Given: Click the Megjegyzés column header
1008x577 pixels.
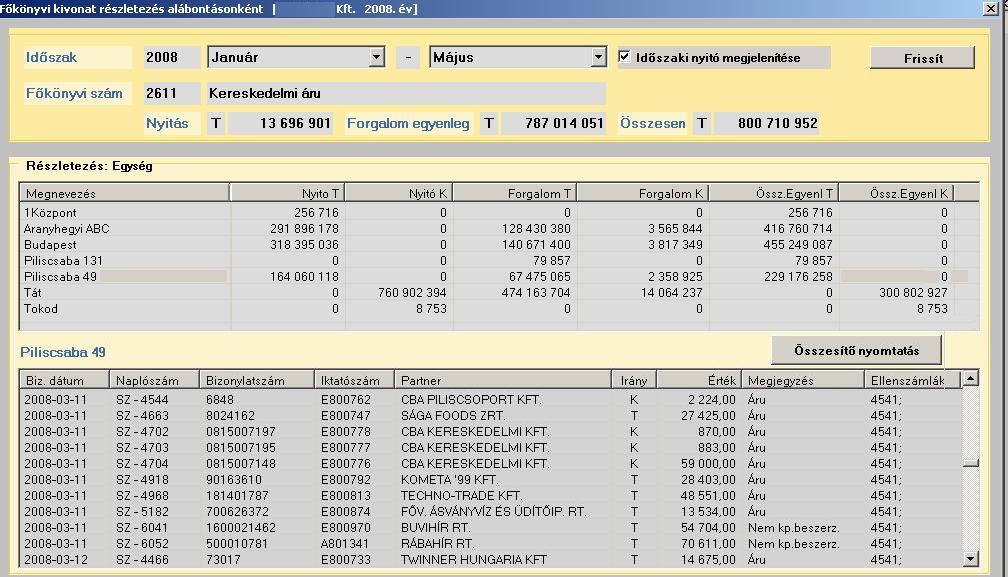Looking at the screenshot, I should point(803,380).
